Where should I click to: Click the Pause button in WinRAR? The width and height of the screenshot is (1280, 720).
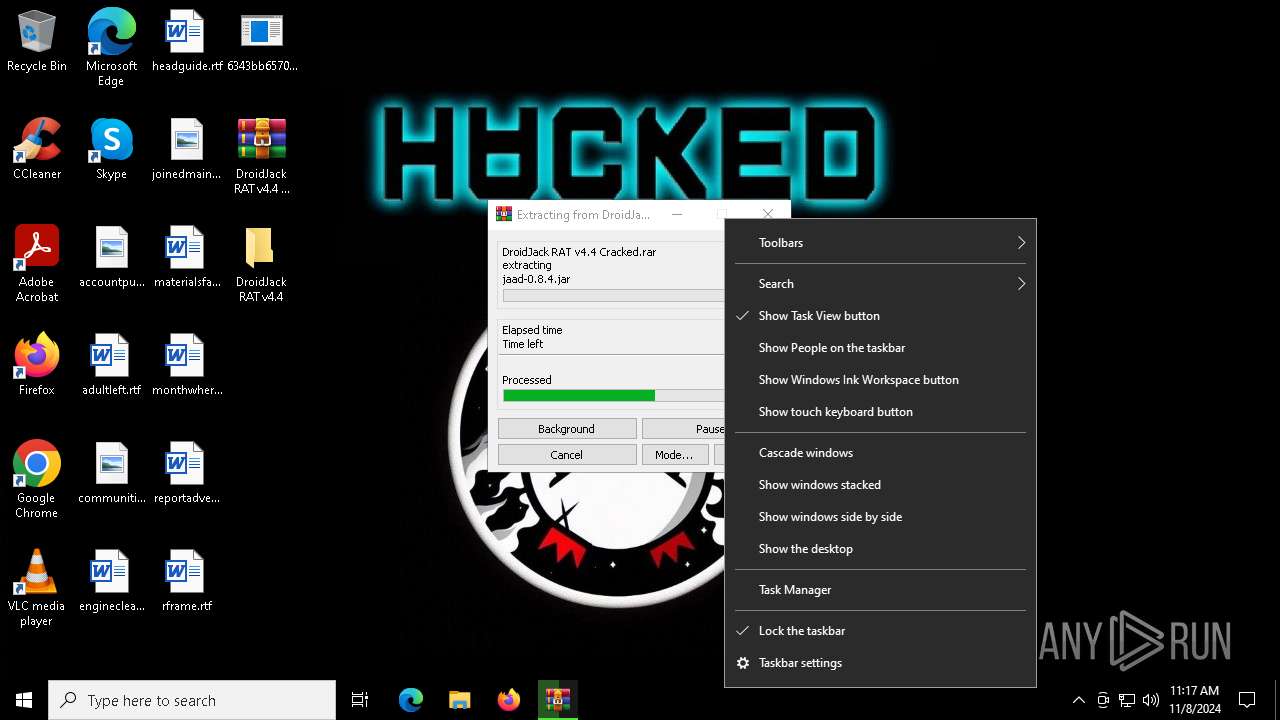pyautogui.click(x=684, y=429)
